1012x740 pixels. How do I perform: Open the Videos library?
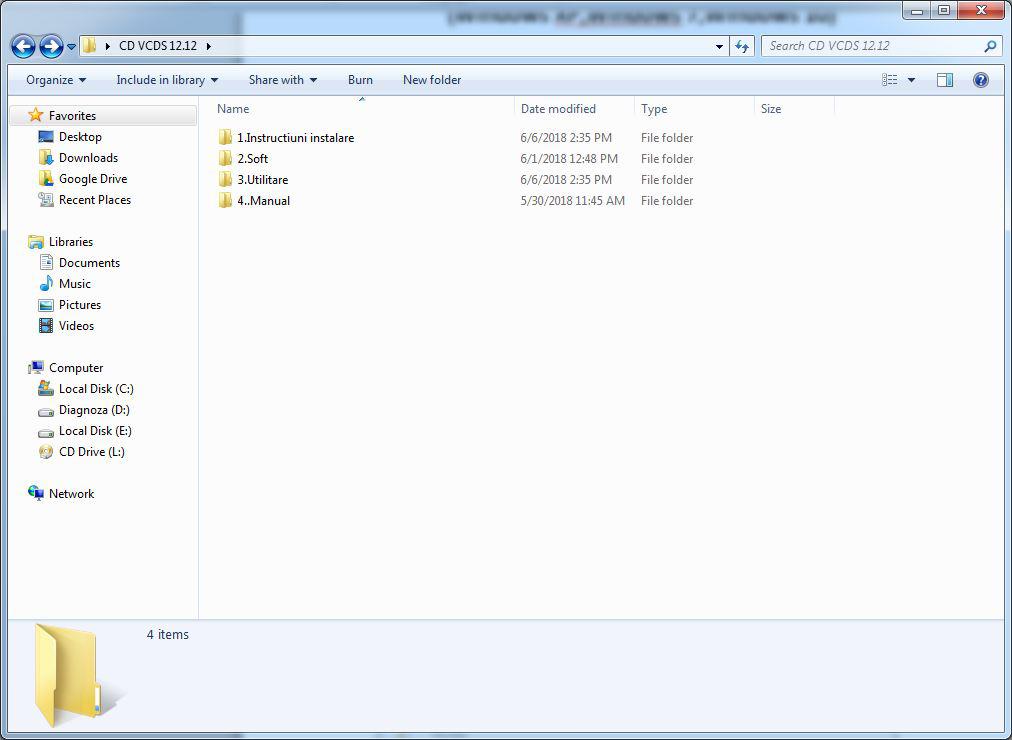coord(76,326)
